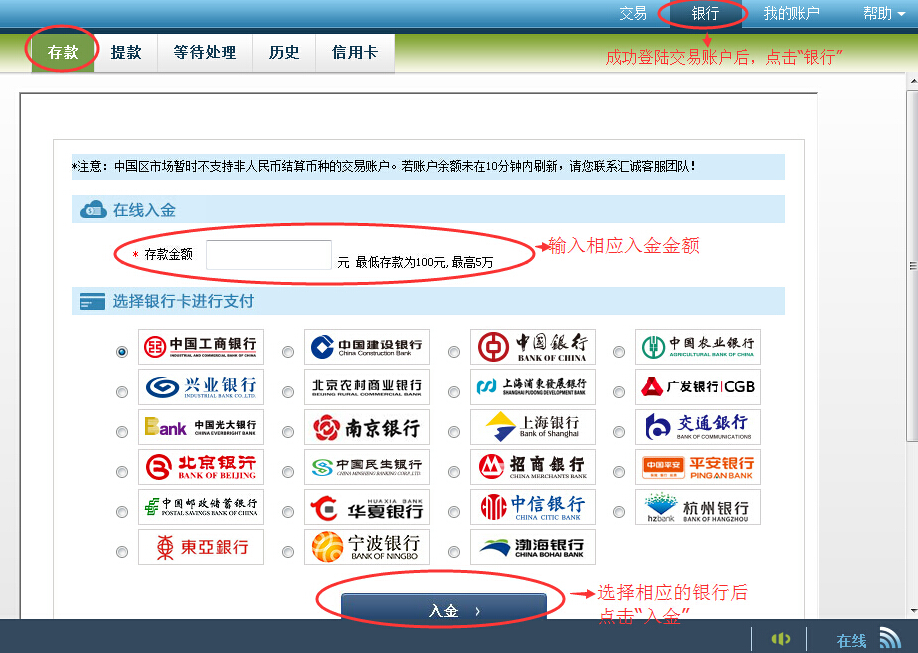Choose the 中国邮政储蓄银行 logo
The height and width of the screenshot is (653, 918).
click(x=201, y=507)
